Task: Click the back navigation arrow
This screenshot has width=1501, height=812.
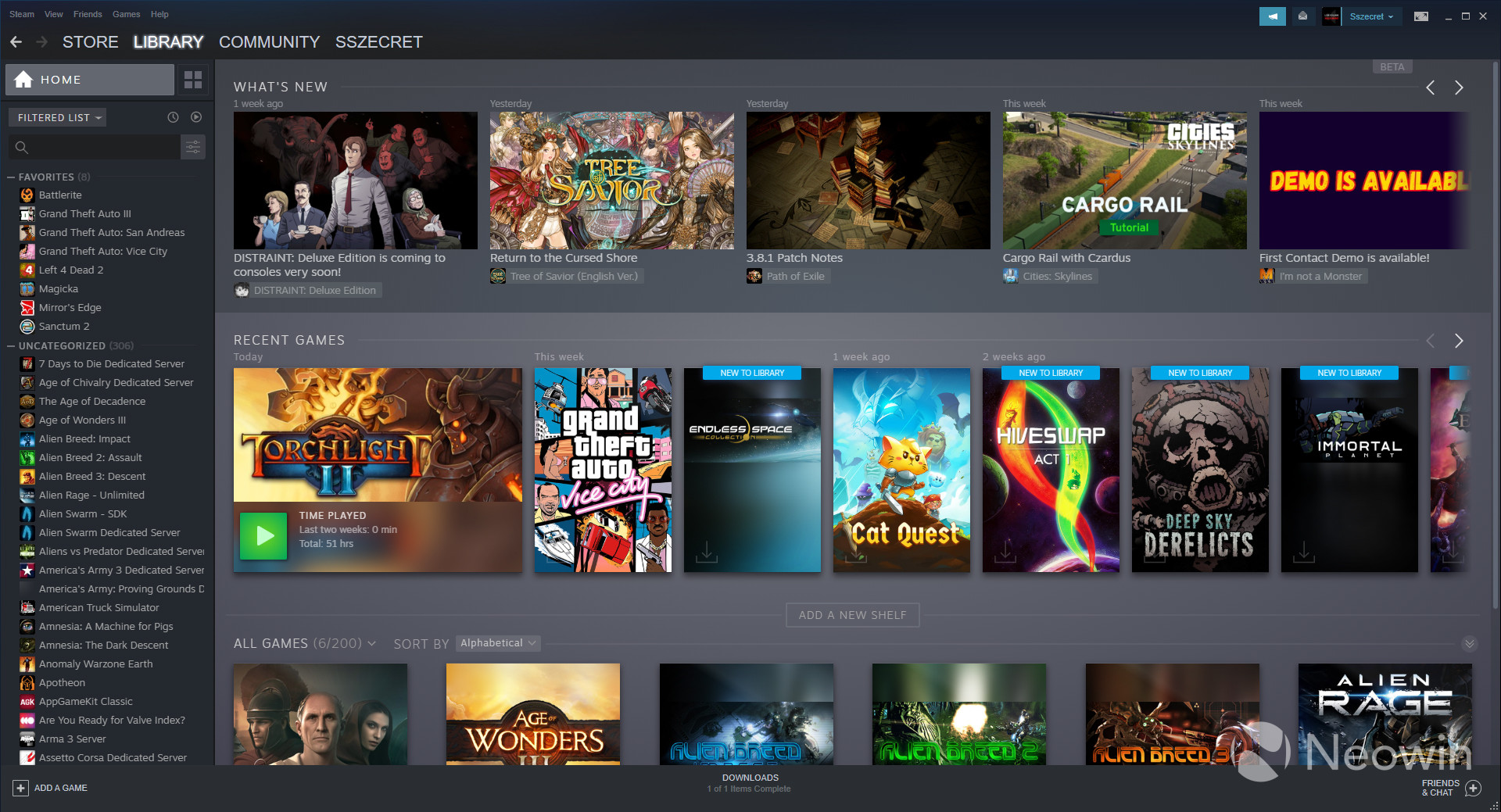Action: 16,42
